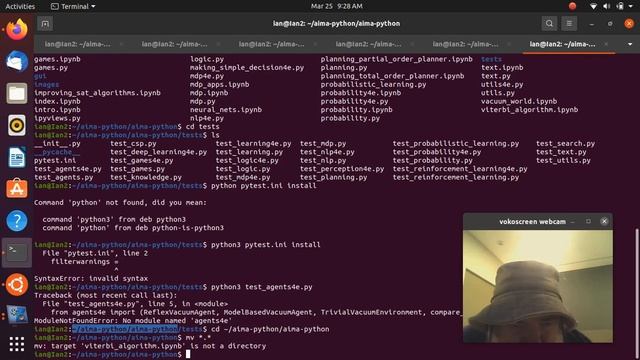
Task: Switch to the fourth terminal tab
Action: (x=369, y=44)
